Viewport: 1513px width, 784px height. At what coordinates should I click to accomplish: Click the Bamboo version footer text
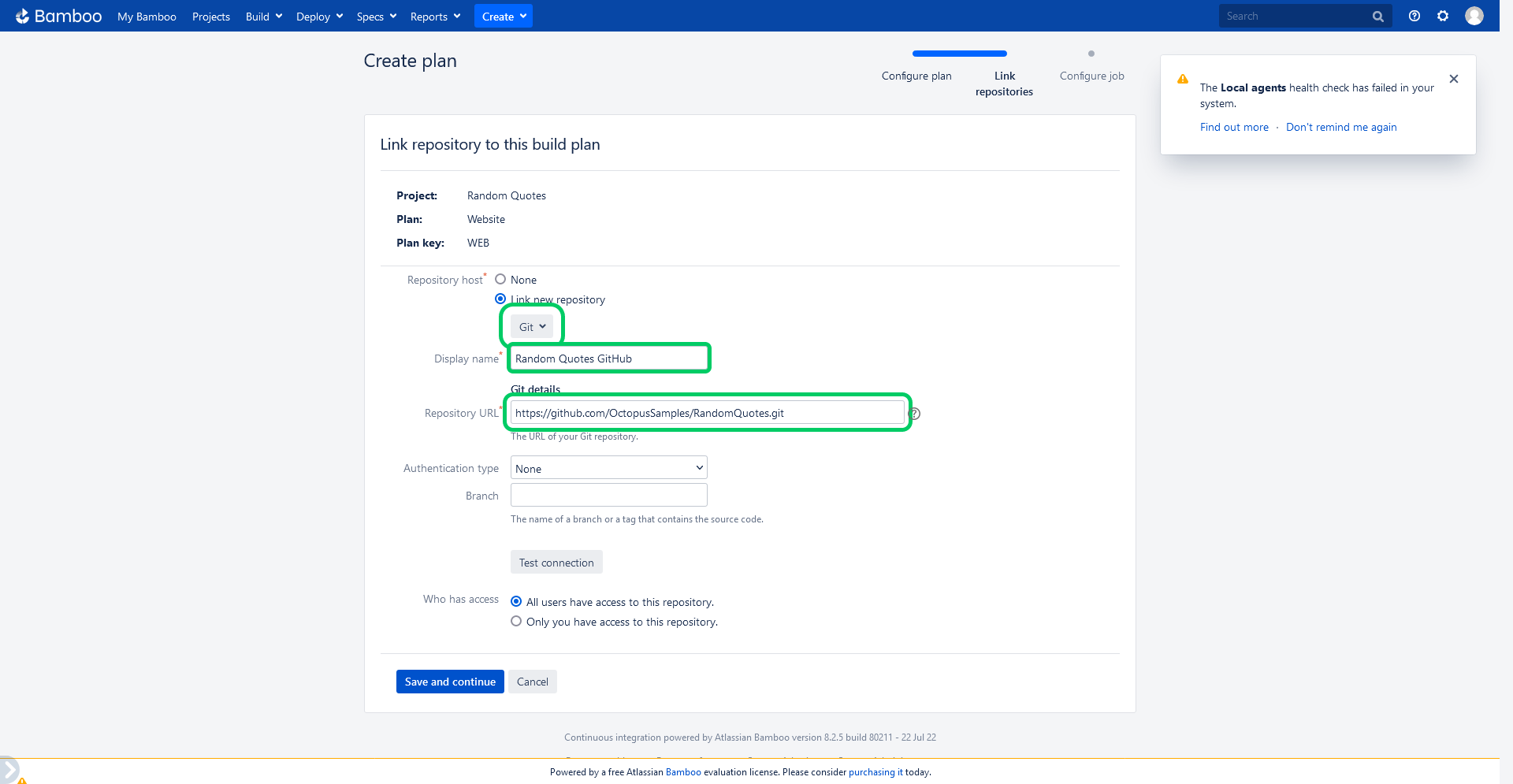pyautogui.click(x=750, y=738)
